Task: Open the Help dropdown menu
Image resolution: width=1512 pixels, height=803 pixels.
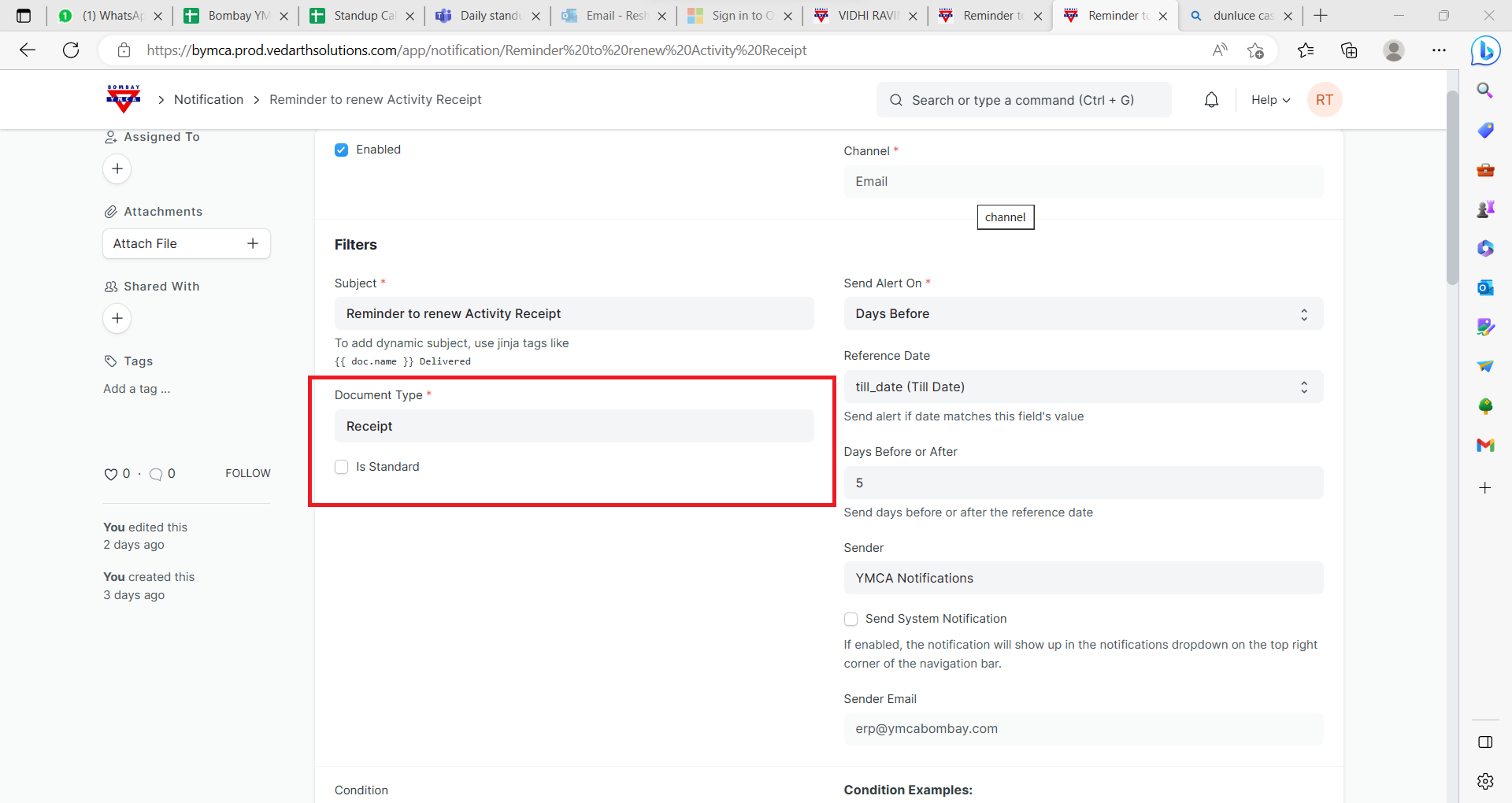Action: click(x=1270, y=100)
